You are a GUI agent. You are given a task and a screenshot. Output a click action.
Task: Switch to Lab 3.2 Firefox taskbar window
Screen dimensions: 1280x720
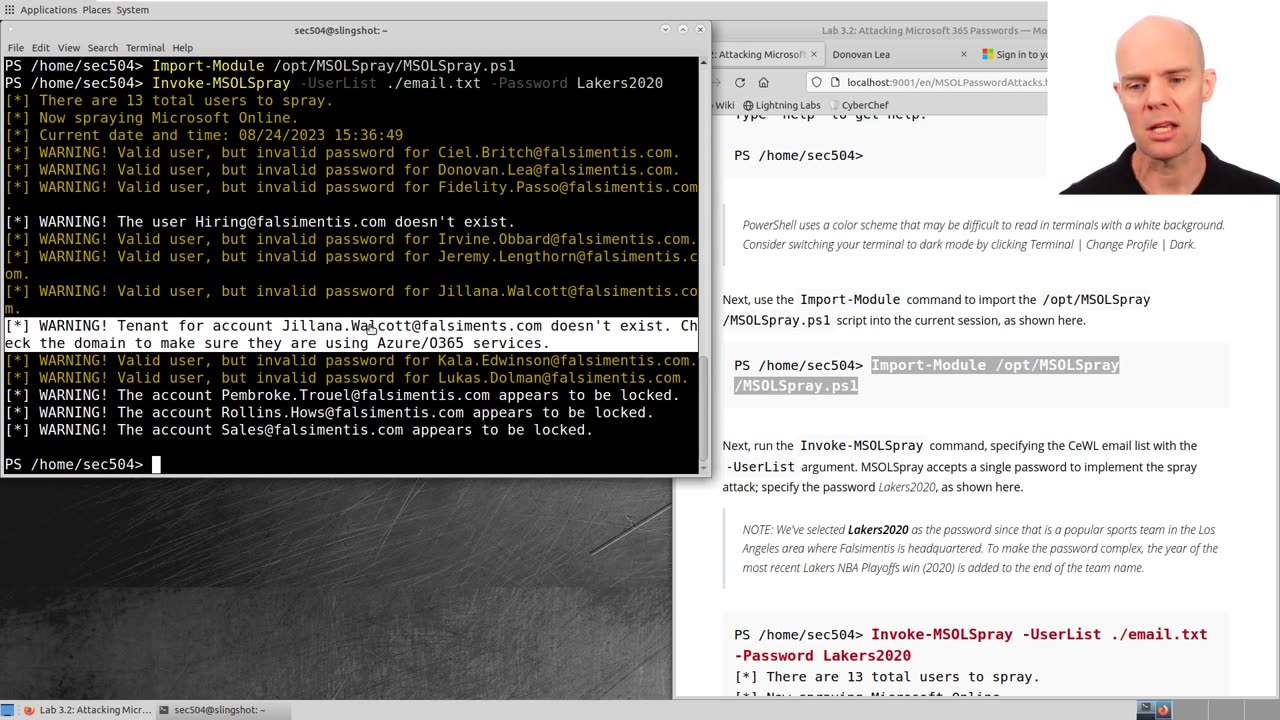point(87,710)
